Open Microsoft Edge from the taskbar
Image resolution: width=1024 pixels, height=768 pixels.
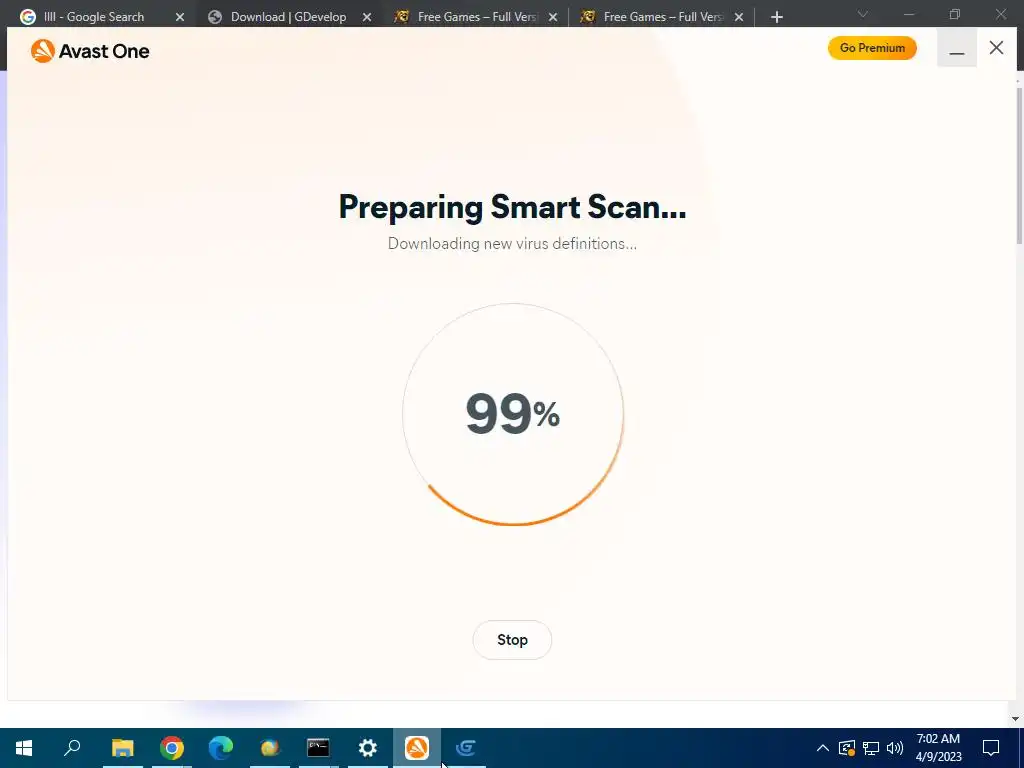pyautogui.click(x=221, y=748)
